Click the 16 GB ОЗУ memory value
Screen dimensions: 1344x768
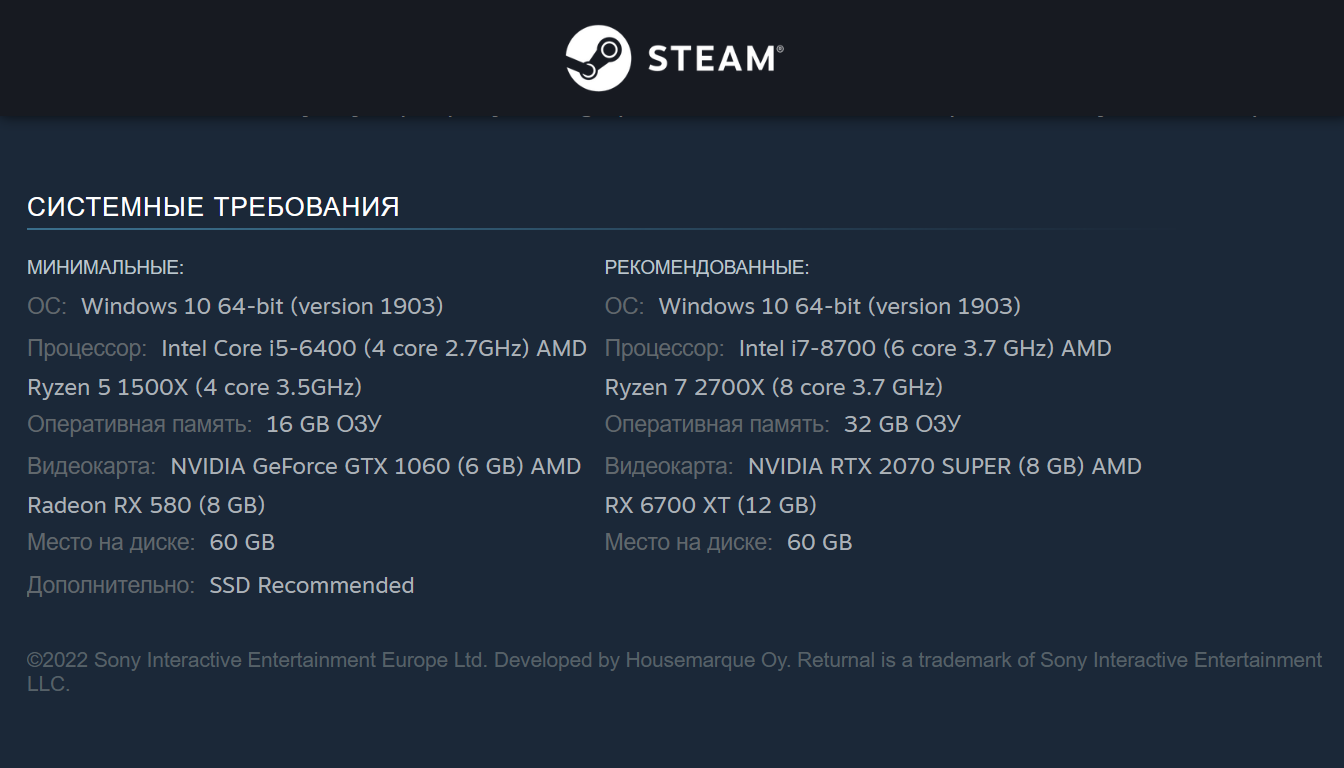coord(323,424)
